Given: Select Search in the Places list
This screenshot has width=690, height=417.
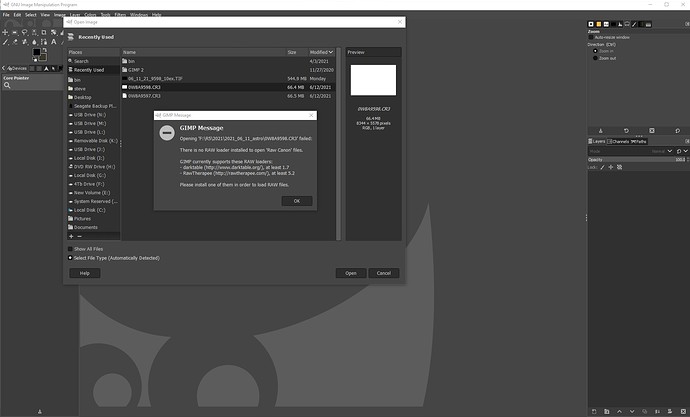Looking at the screenshot, I should 93,61.
